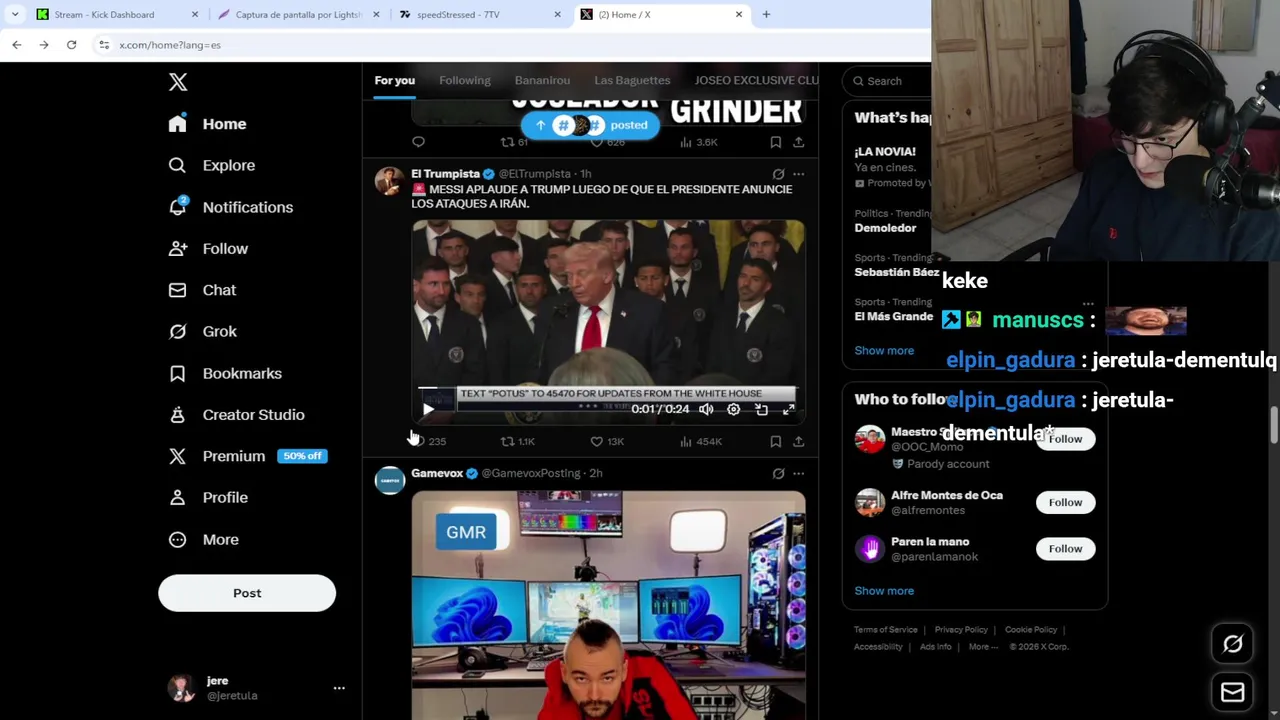Viewport: 1280px width, 720px height.
Task: Reply to the top partially visible post
Action: click(x=418, y=142)
